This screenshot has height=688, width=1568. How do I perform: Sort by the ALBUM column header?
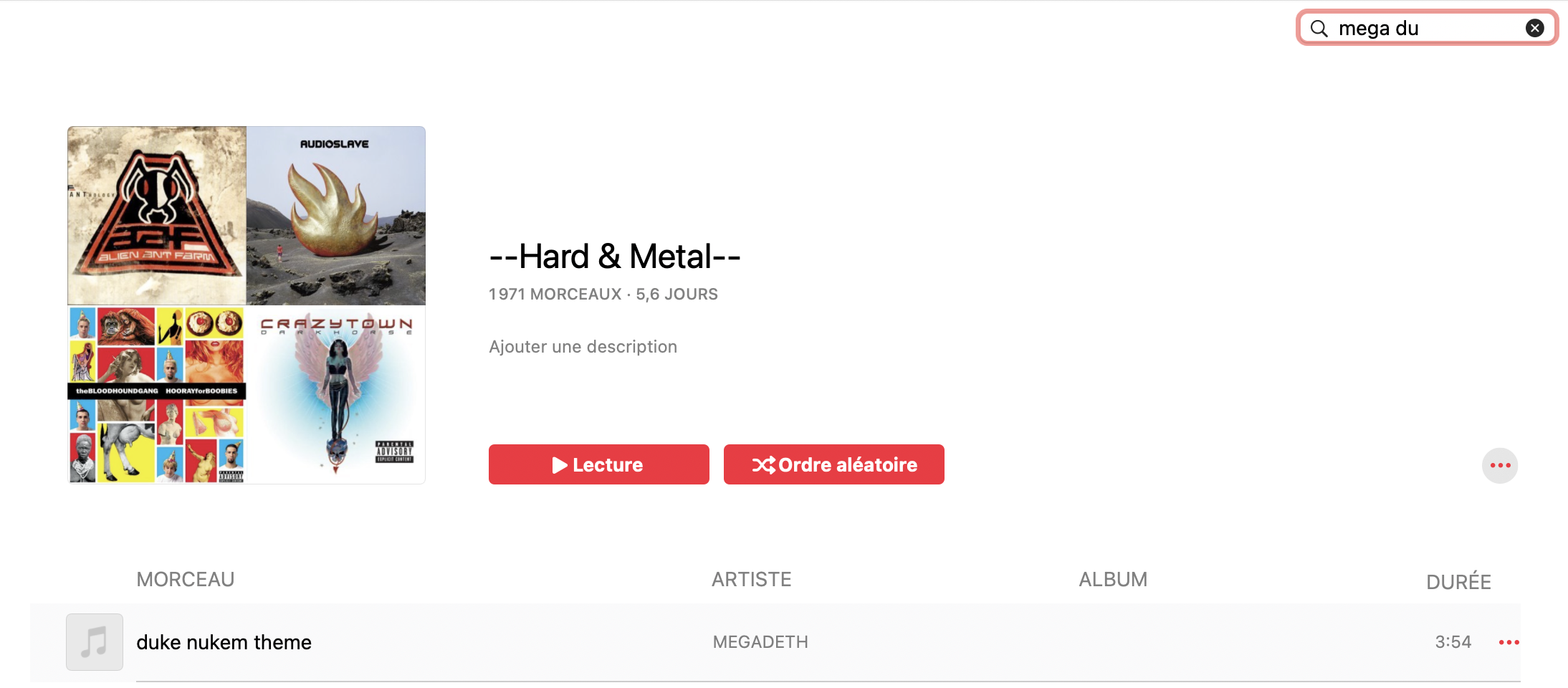pos(1113,579)
